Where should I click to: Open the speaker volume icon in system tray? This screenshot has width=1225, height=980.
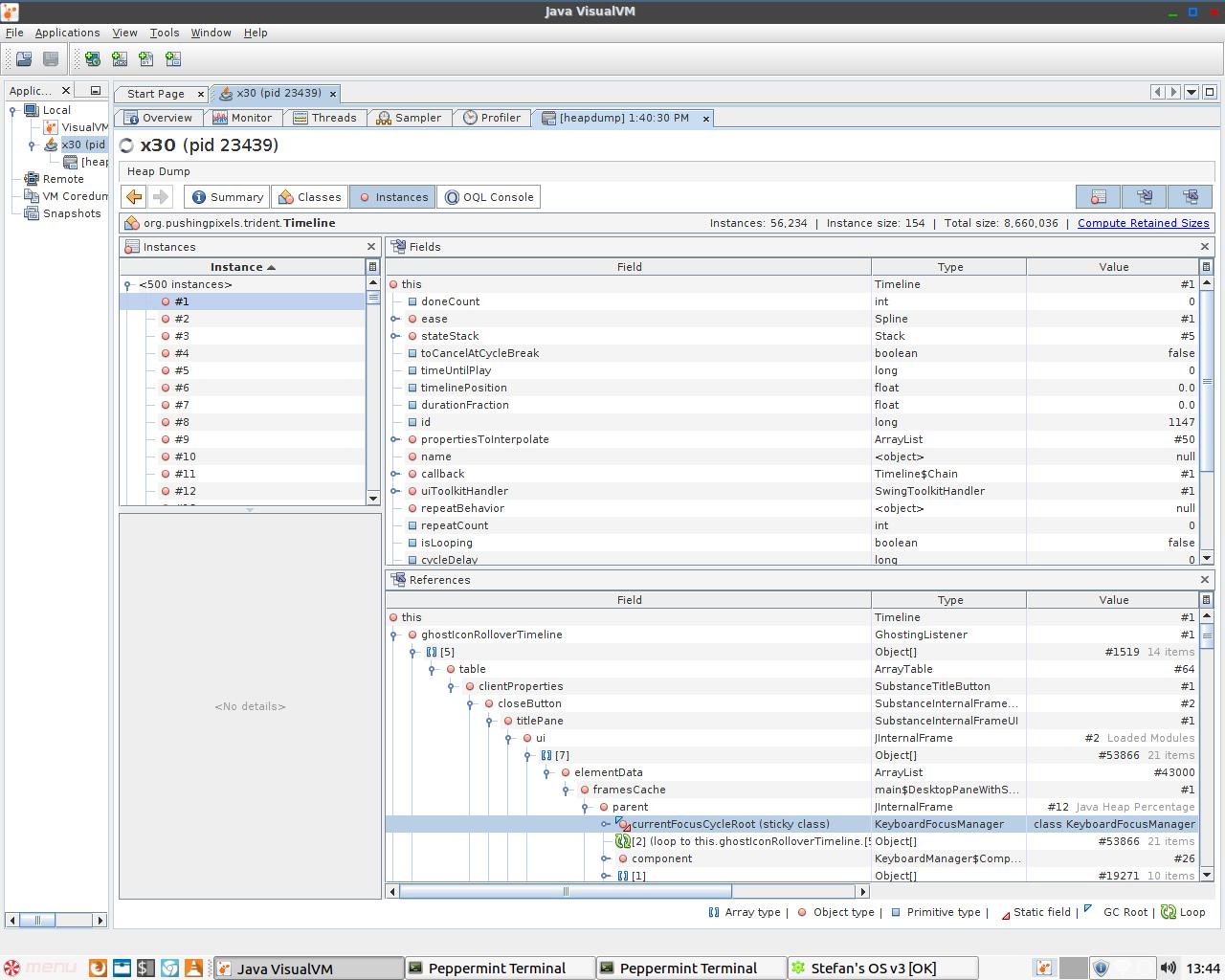pos(1168,968)
